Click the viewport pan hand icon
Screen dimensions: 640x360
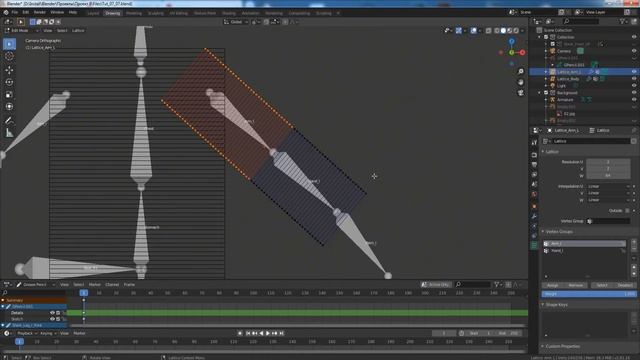(x=520, y=82)
